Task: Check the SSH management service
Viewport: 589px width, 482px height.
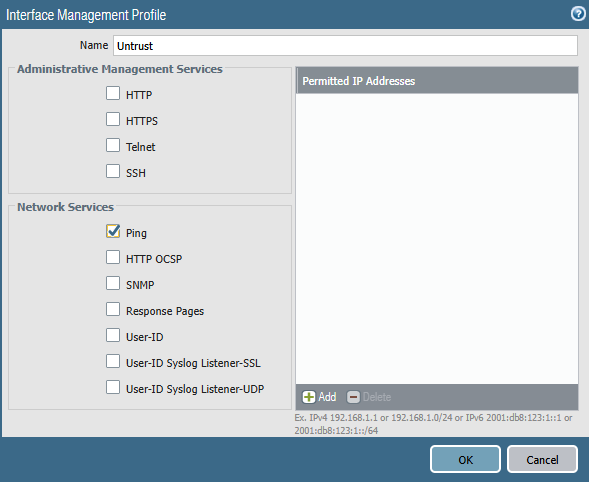Action: (113, 171)
